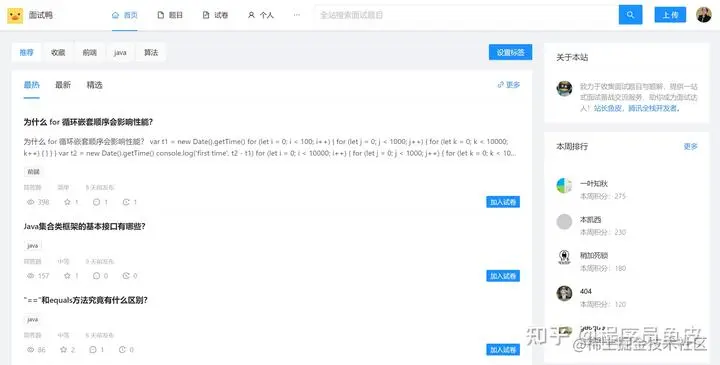This screenshot has width=720, height=365.
Task: Click the site owner avatar in 关于本站
Action: click(x=564, y=88)
